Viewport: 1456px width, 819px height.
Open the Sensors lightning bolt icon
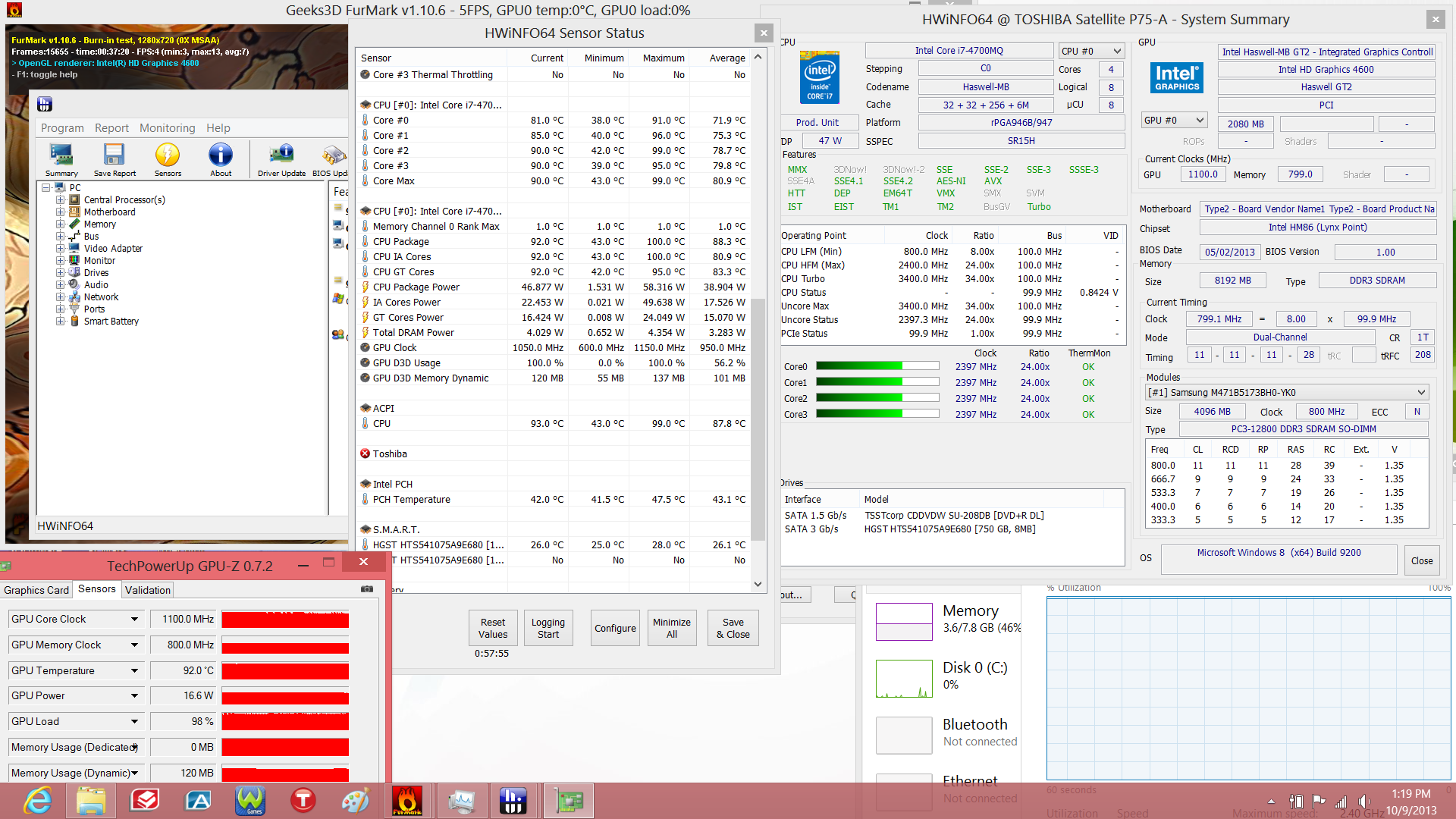click(x=168, y=159)
